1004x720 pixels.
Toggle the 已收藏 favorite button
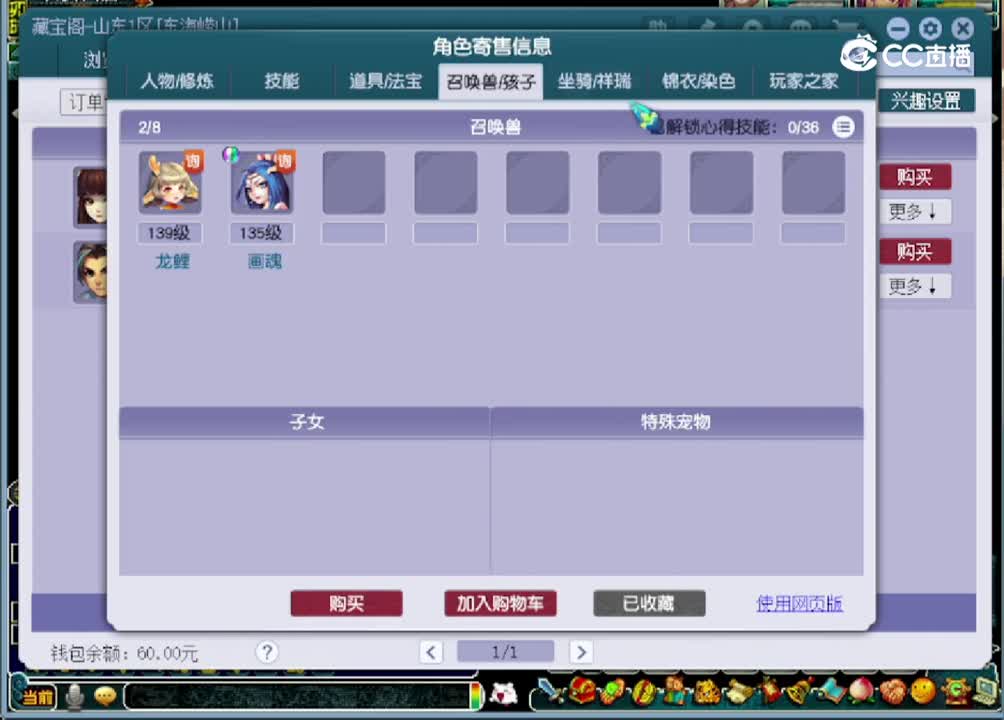[x=649, y=603]
